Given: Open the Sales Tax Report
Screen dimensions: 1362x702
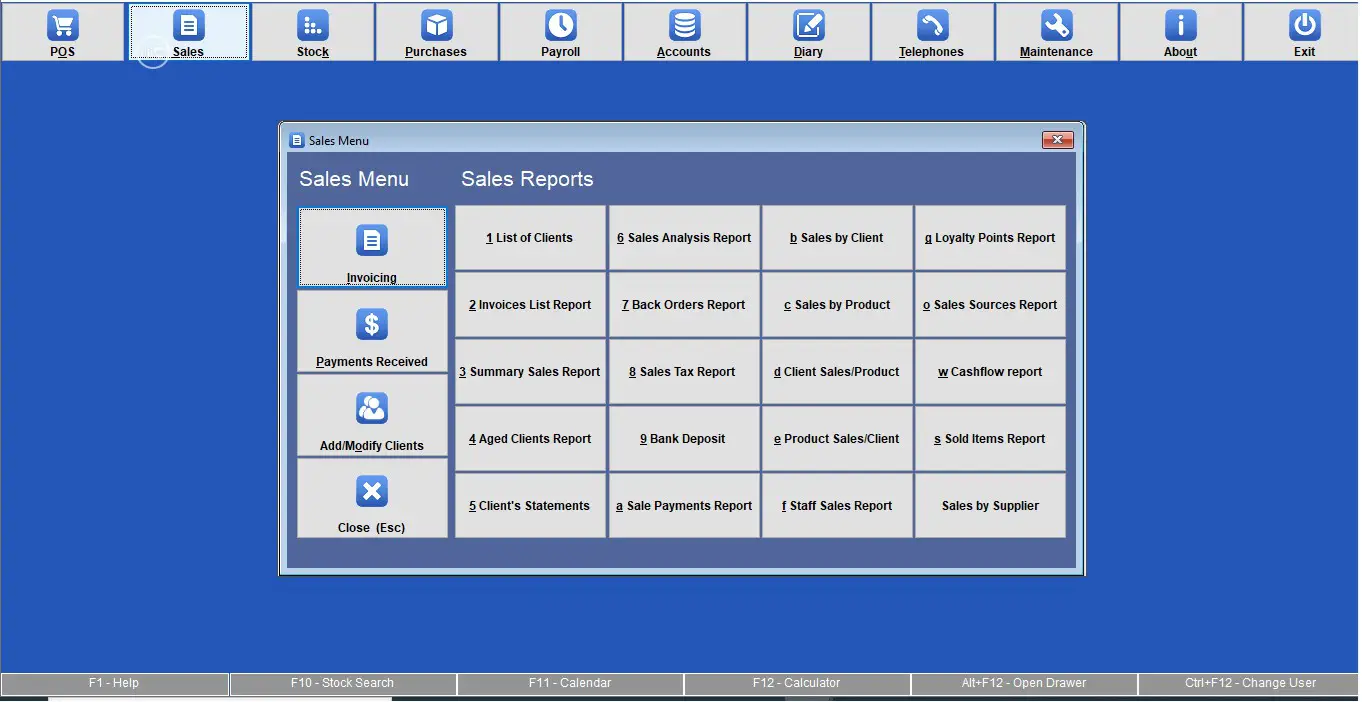Looking at the screenshot, I should [684, 372].
